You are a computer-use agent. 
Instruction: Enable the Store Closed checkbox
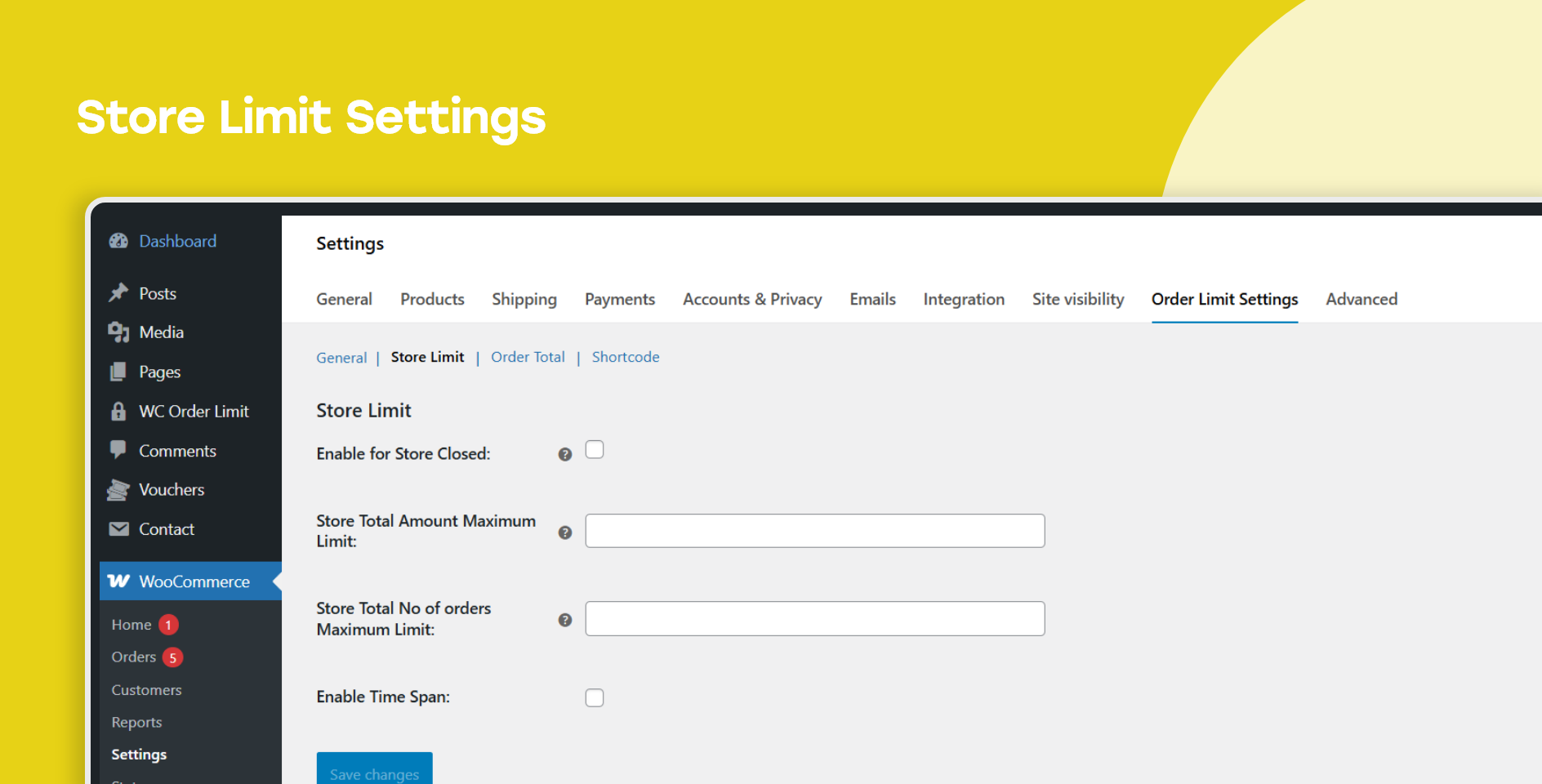click(x=595, y=450)
